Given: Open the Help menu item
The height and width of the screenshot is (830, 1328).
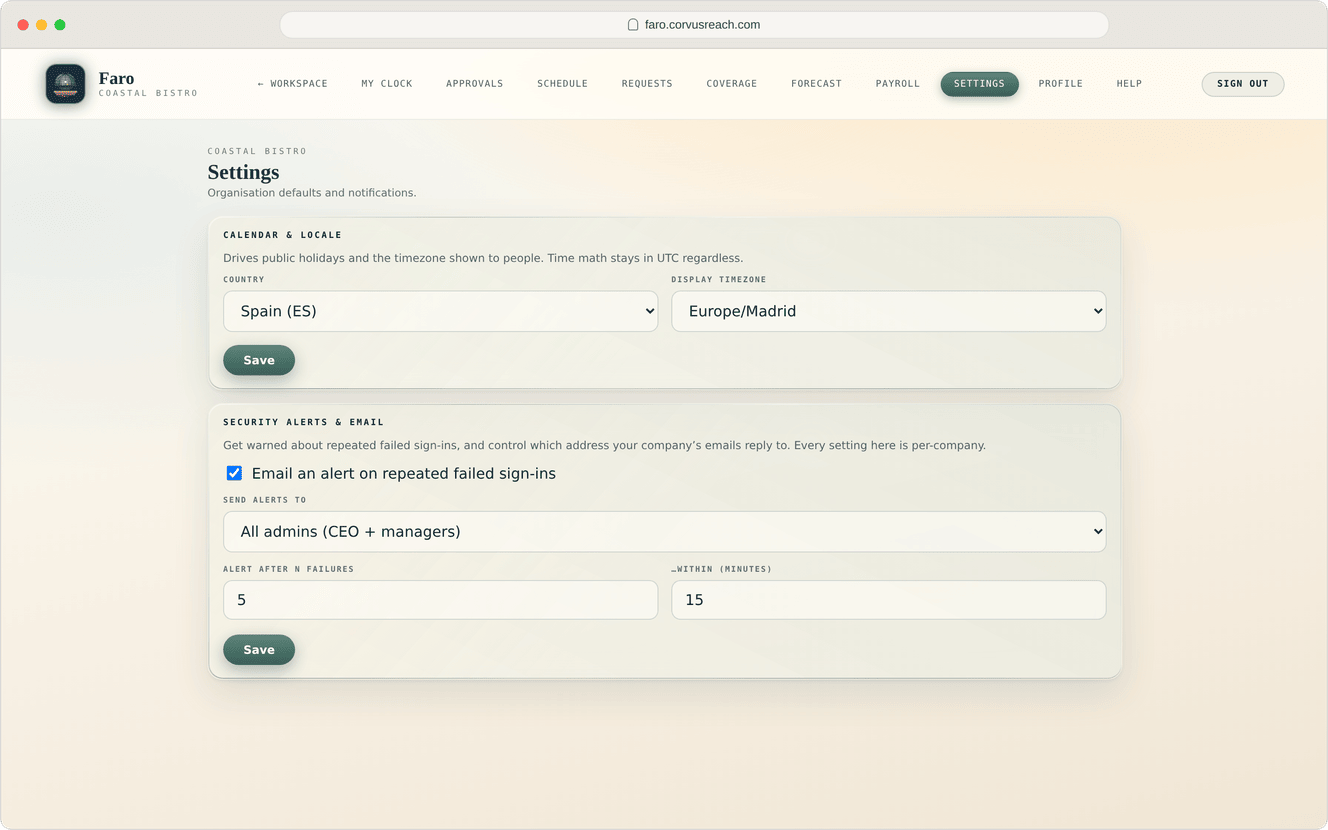Looking at the screenshot, I should point(1129,84).
